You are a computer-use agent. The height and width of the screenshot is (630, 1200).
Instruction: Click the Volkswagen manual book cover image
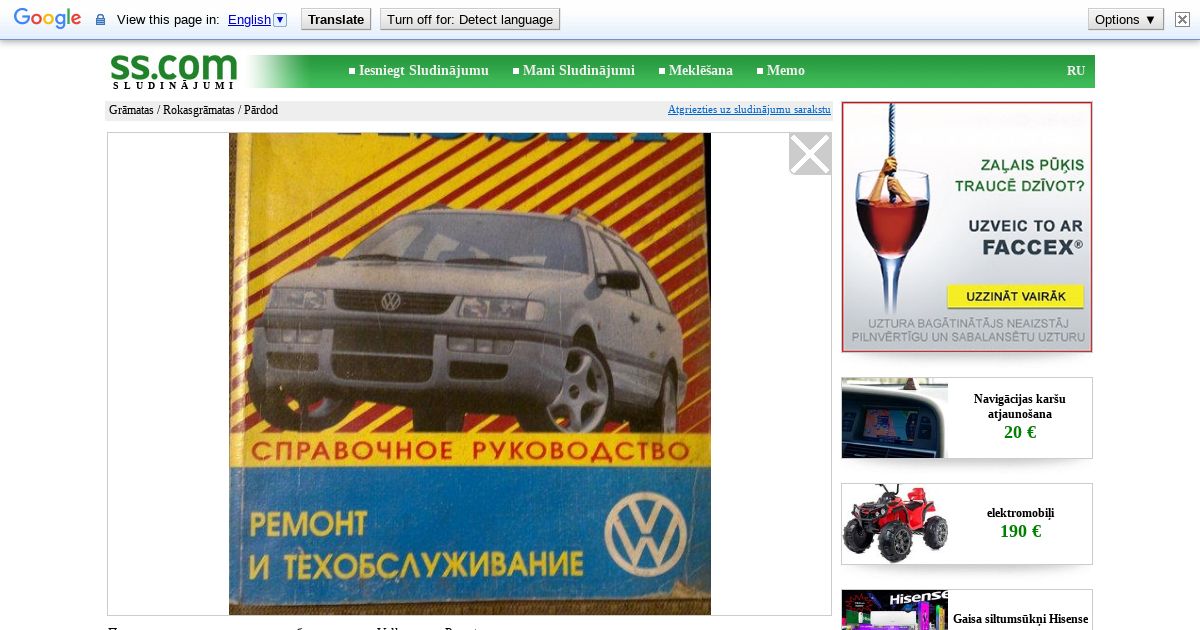pyautogui.click(x=470, y=374)
